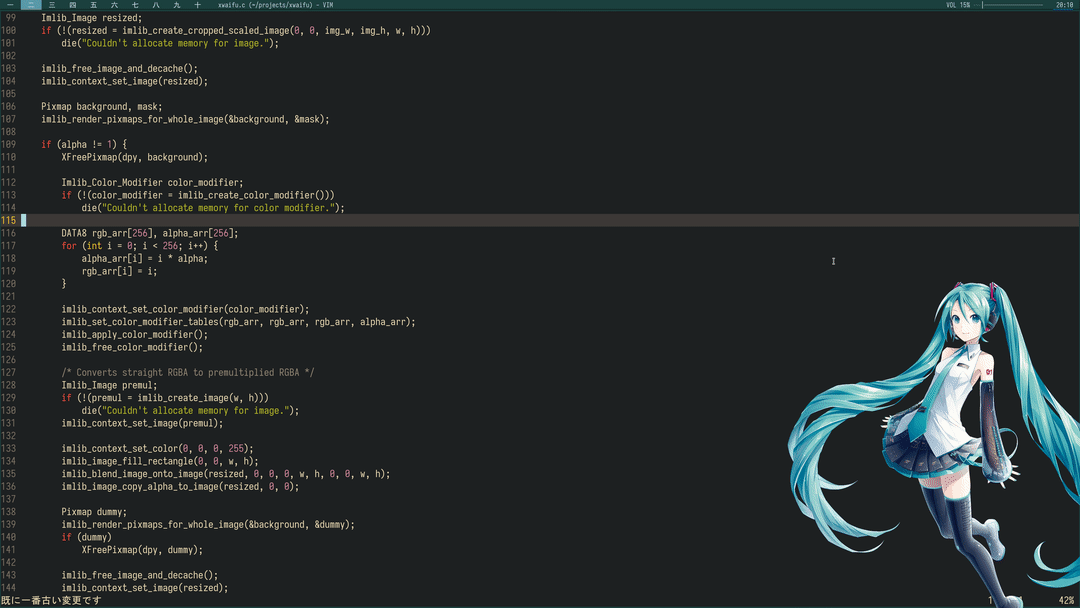
Task: Go to workspace 十
Action: [197, 5]
